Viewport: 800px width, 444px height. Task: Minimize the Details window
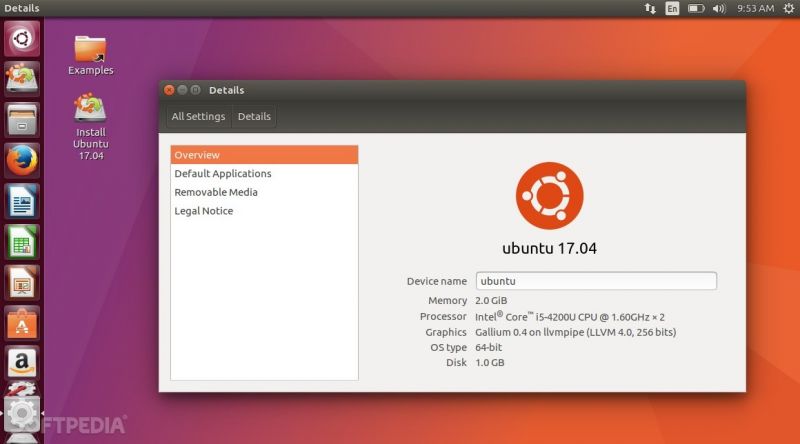point(182,90)
